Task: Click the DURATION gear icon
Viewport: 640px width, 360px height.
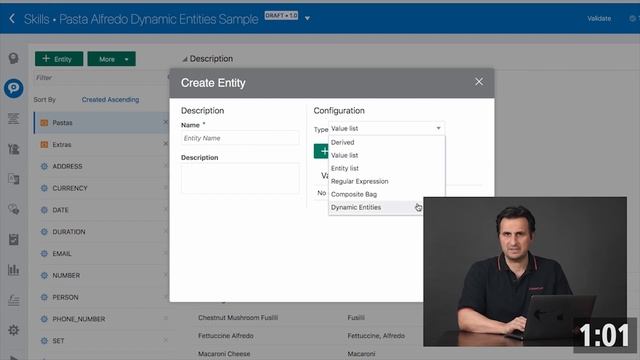Action: (x=44, y=231)
